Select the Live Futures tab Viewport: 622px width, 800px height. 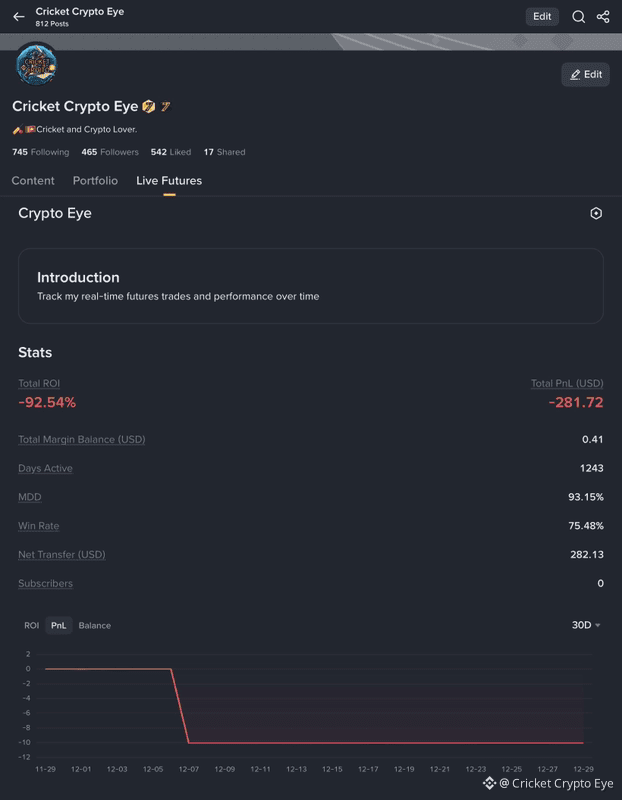[169, 181]
